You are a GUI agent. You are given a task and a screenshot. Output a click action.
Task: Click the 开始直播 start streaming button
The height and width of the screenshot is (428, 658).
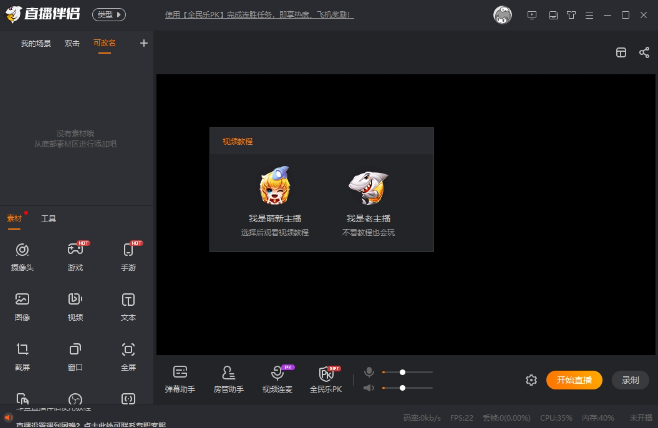tap(574, 380)
